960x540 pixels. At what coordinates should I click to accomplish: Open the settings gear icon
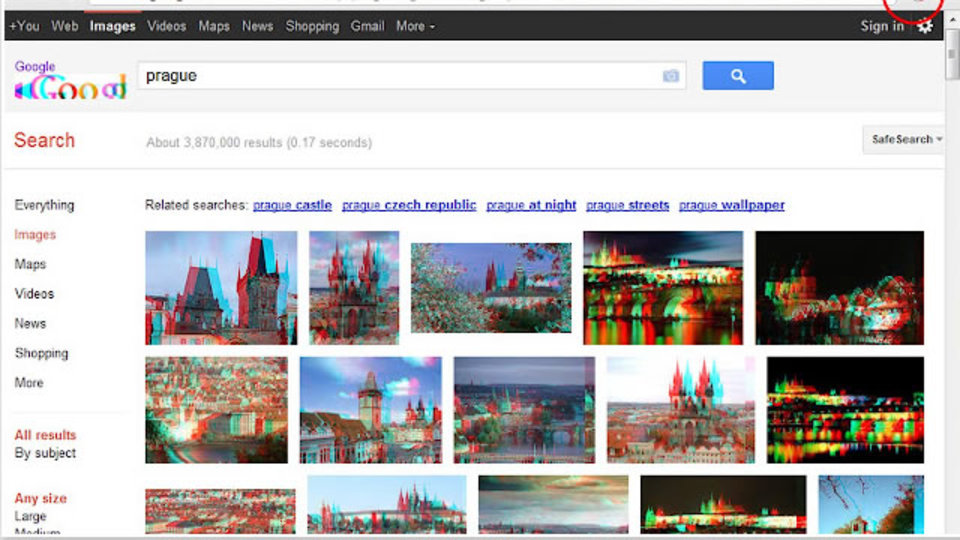click(924, 26)
